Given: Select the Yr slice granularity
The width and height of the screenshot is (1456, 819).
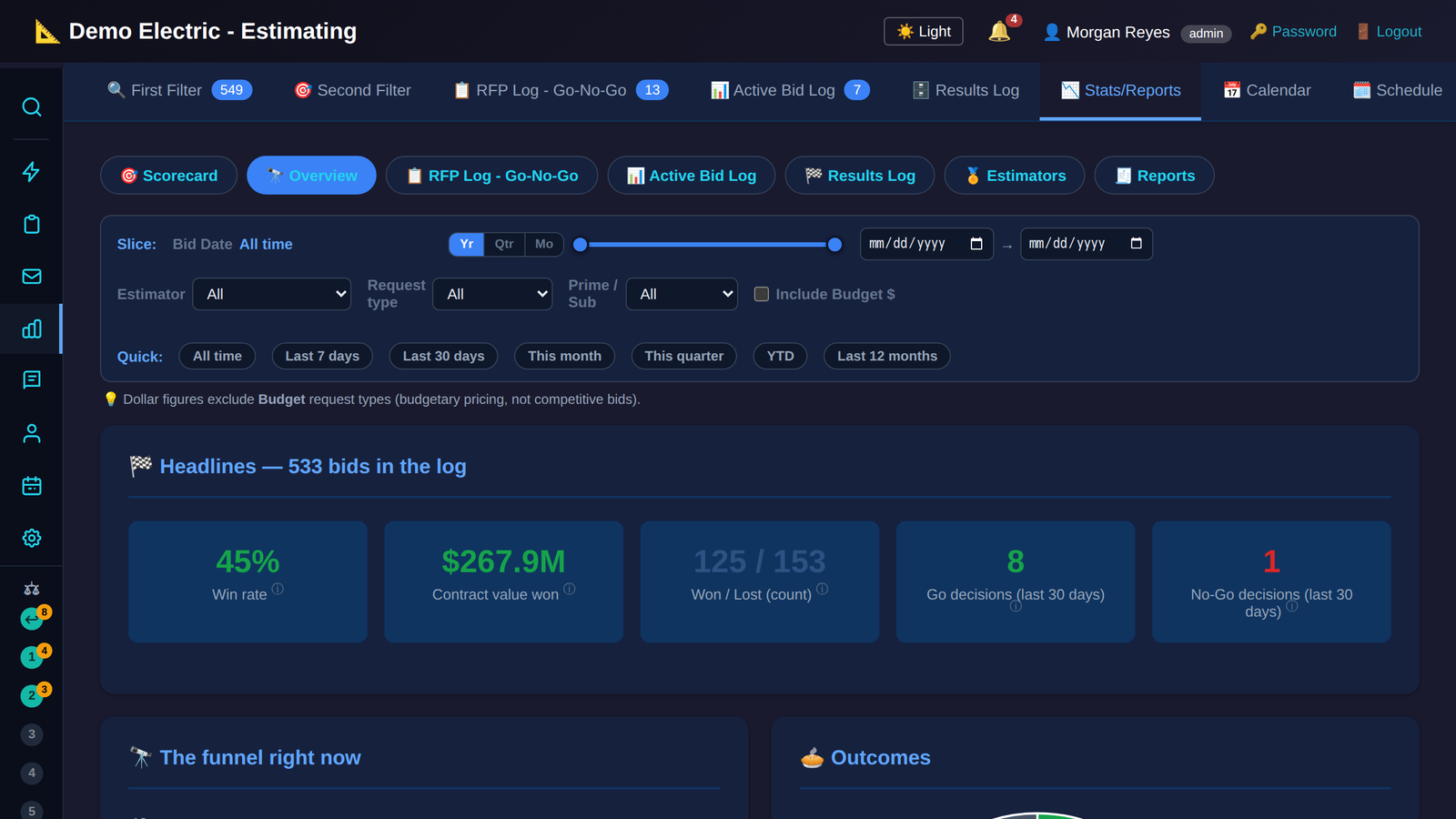Looking at the screenshot, I should pyautogui.click(x=467, y=244).
